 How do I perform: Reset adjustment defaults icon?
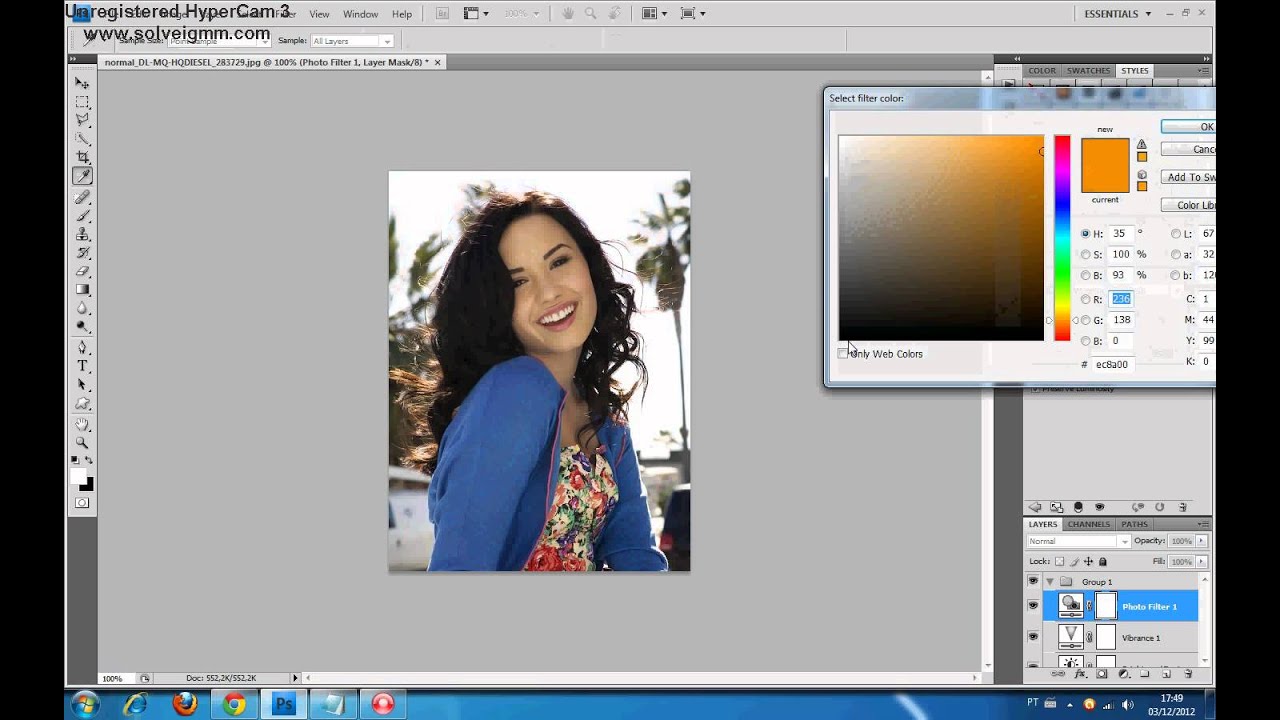(x=1160, y=507)
